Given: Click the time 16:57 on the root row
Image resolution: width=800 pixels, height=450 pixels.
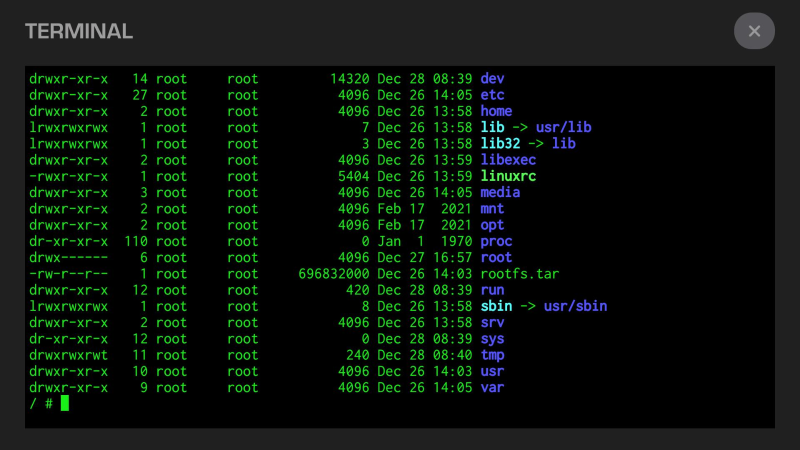Looking at the screenshot, I should 453,258.
